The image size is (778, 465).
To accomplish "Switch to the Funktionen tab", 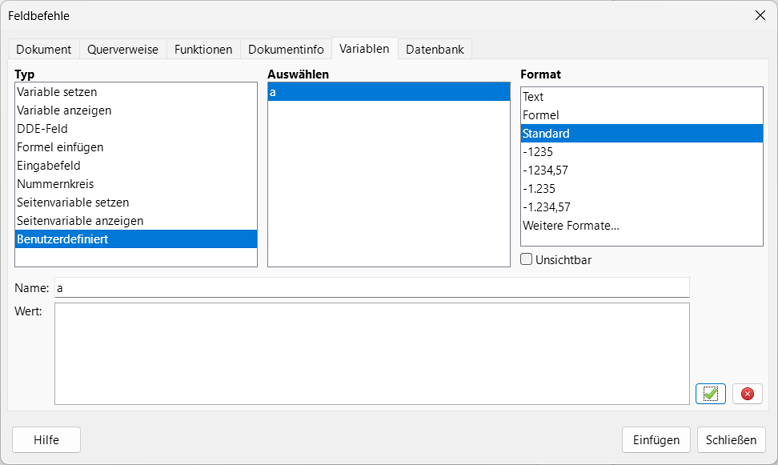I will click(x=203, y=49).
